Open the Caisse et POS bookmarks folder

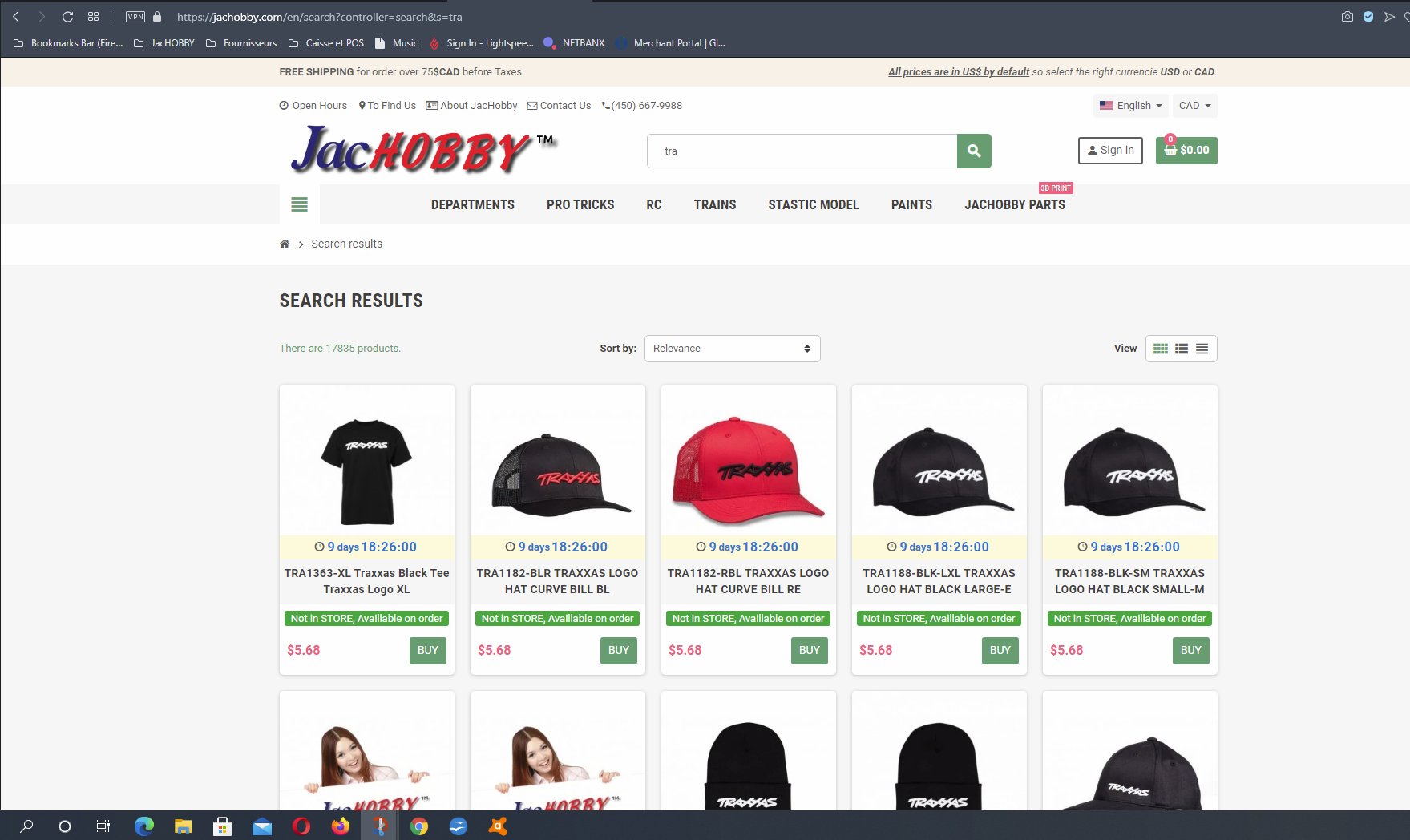pos(326,43)
